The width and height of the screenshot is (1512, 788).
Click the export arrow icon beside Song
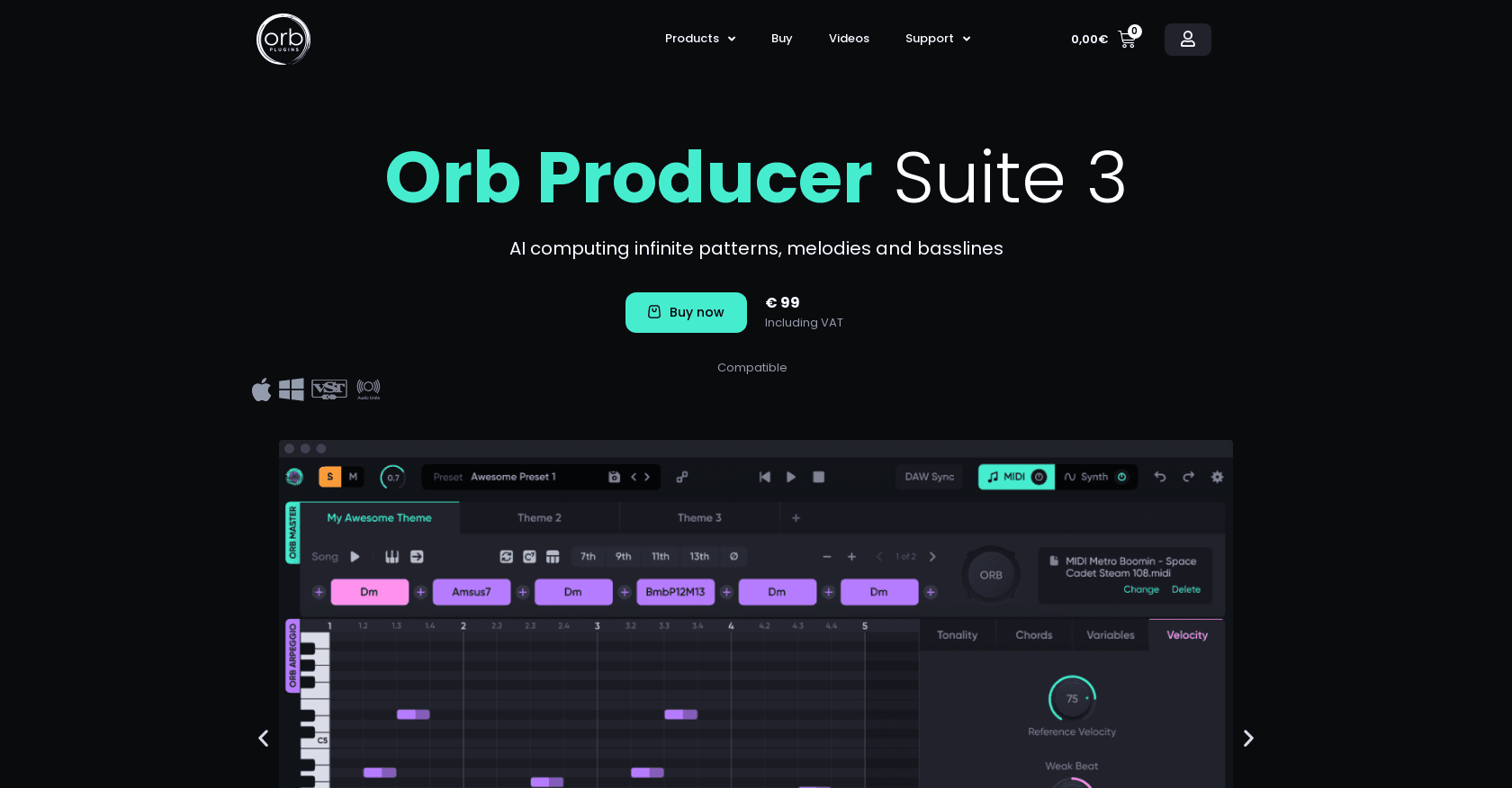point(417,557)
